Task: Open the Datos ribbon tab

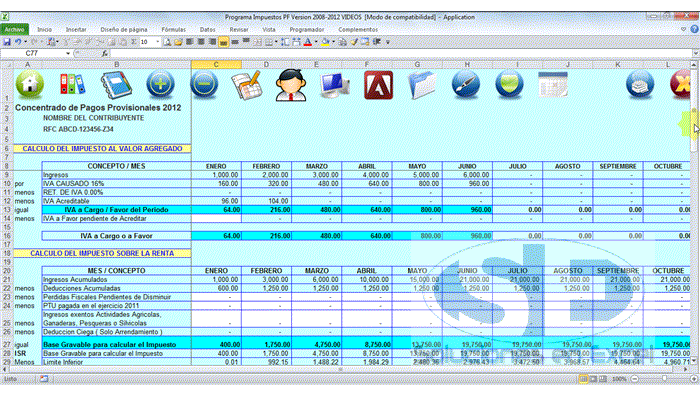Action: tap(208, 29)
